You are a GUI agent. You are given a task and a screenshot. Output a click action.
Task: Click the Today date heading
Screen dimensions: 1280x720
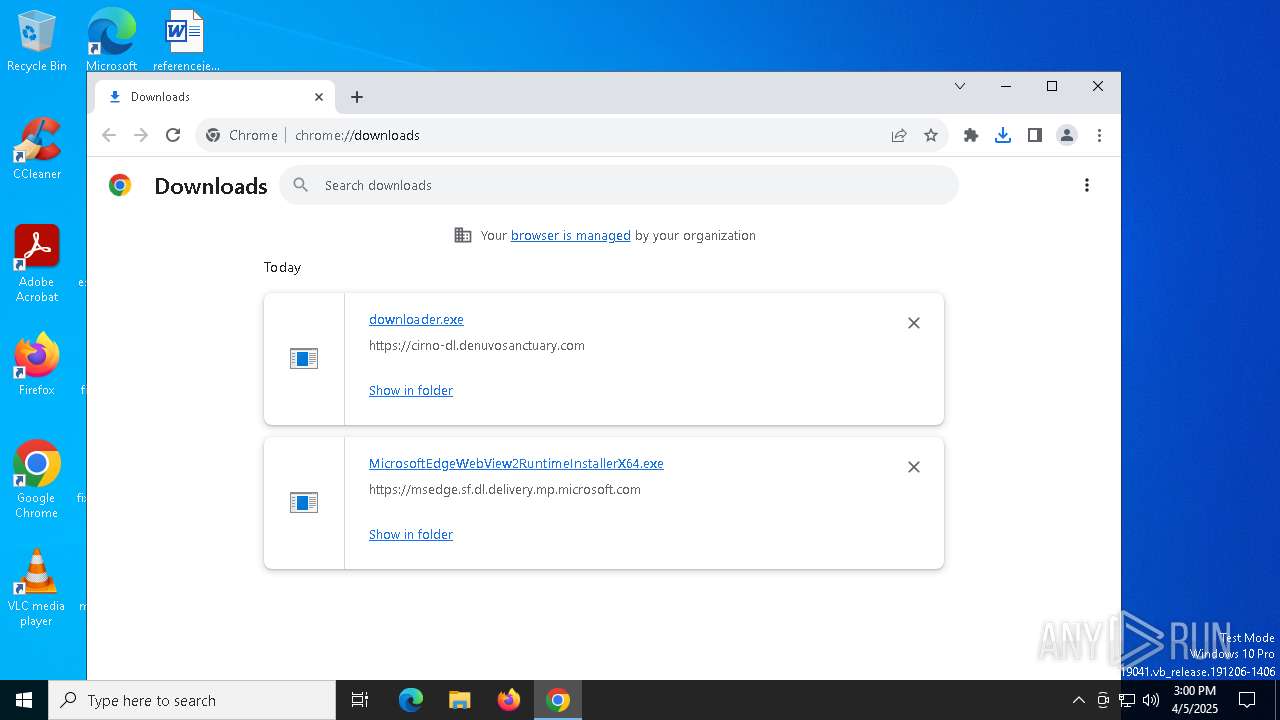click(282, 268)
